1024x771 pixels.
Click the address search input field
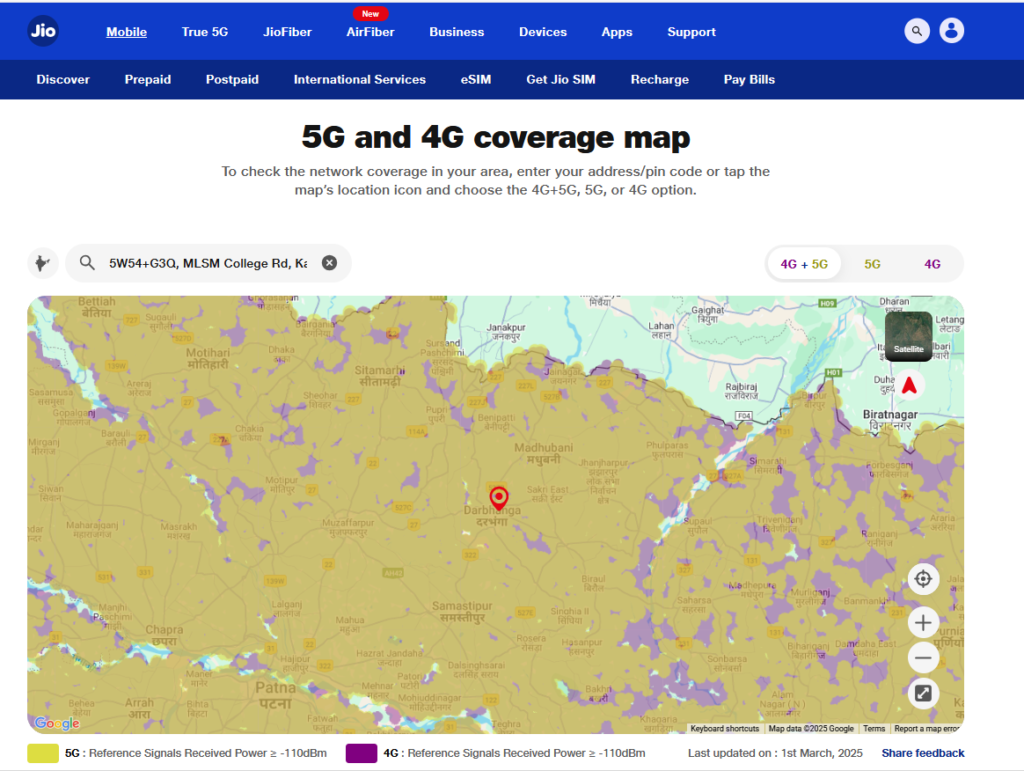point(208,263)
